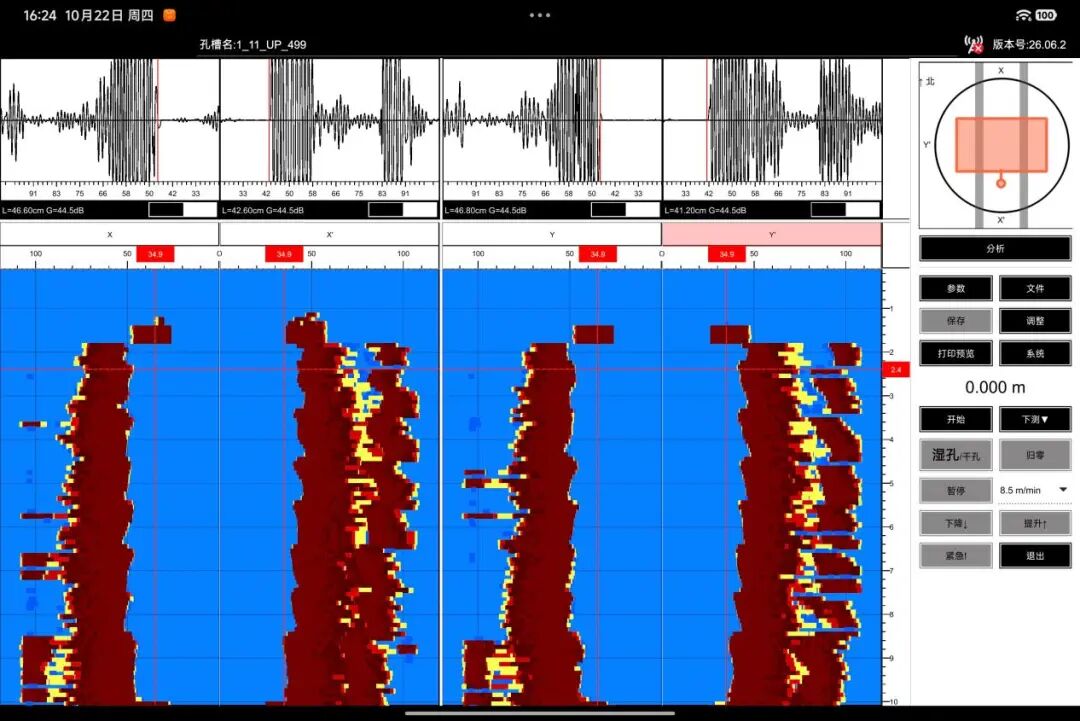Adjust gain bar next to L=46.60cm
This screenshot has width=1080, height=721.
click(183, 210)
